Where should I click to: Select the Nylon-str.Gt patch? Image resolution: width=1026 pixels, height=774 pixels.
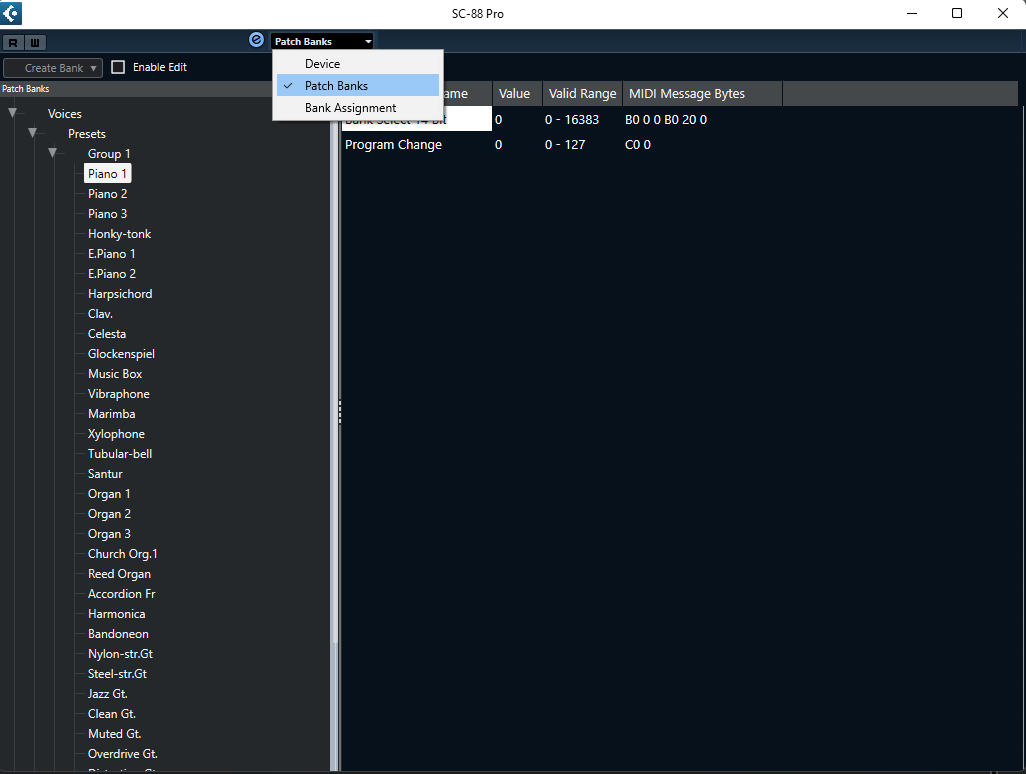[x=120, y=654]
